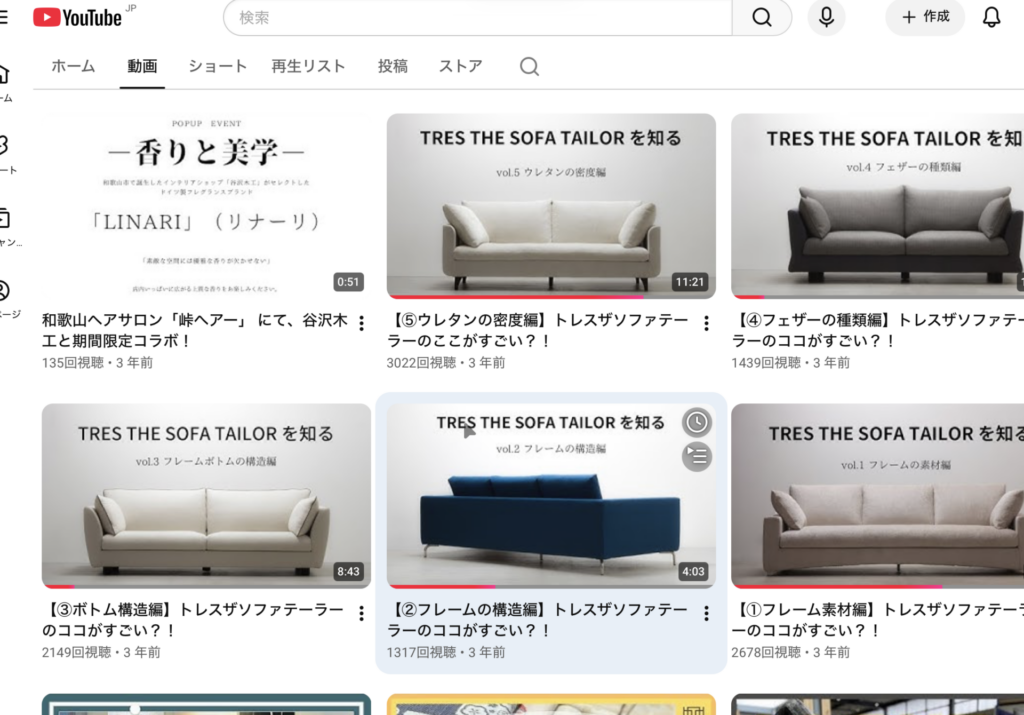
Task: Open vol.3 フレームボトムの構造編 thumbnail
Action: 206,496
